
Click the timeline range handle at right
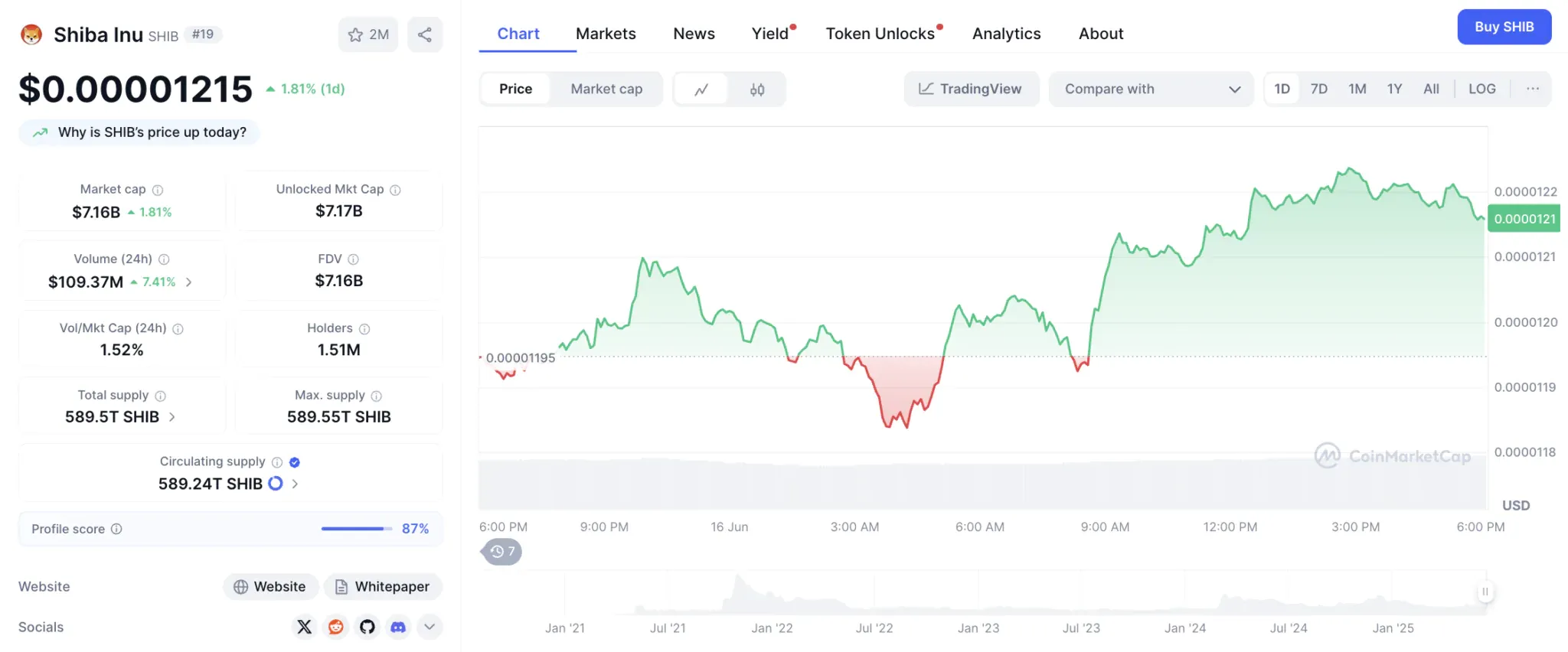[x=1485, y=592]
